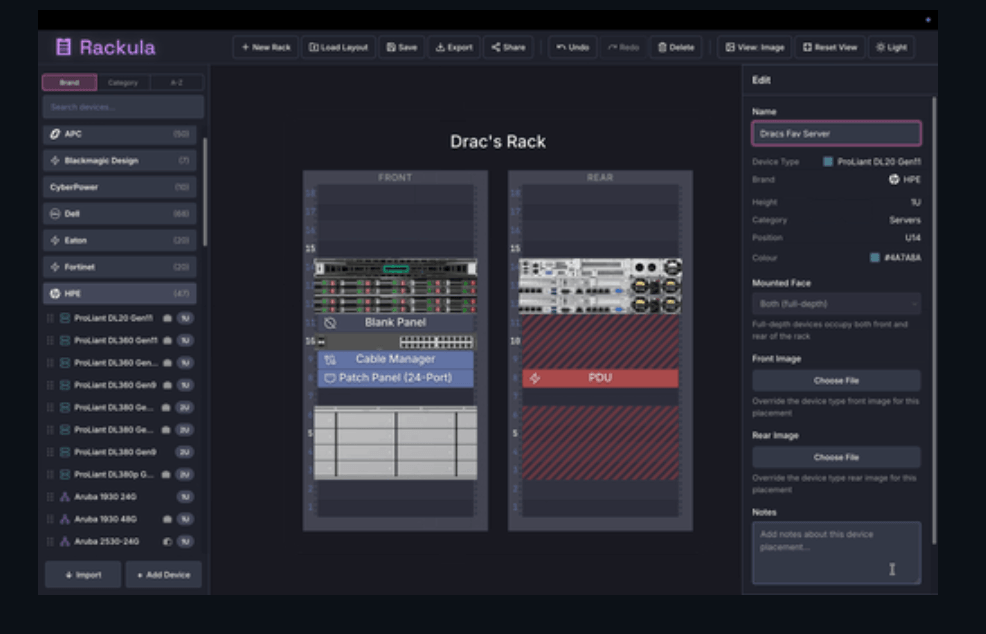Click the Export button
This screenshot has width=986, height=634.
(x=454, y=47)
